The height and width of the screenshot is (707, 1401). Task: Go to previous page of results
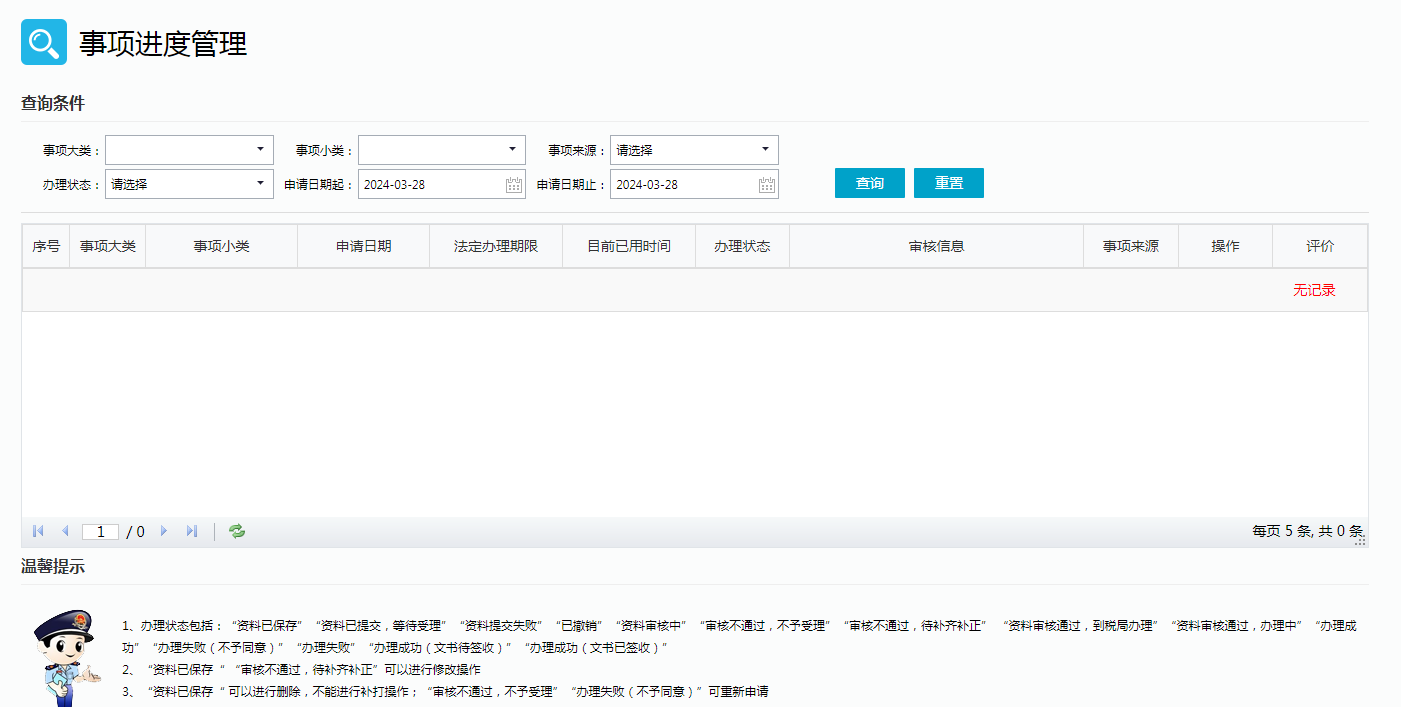[x=65, y=531]
